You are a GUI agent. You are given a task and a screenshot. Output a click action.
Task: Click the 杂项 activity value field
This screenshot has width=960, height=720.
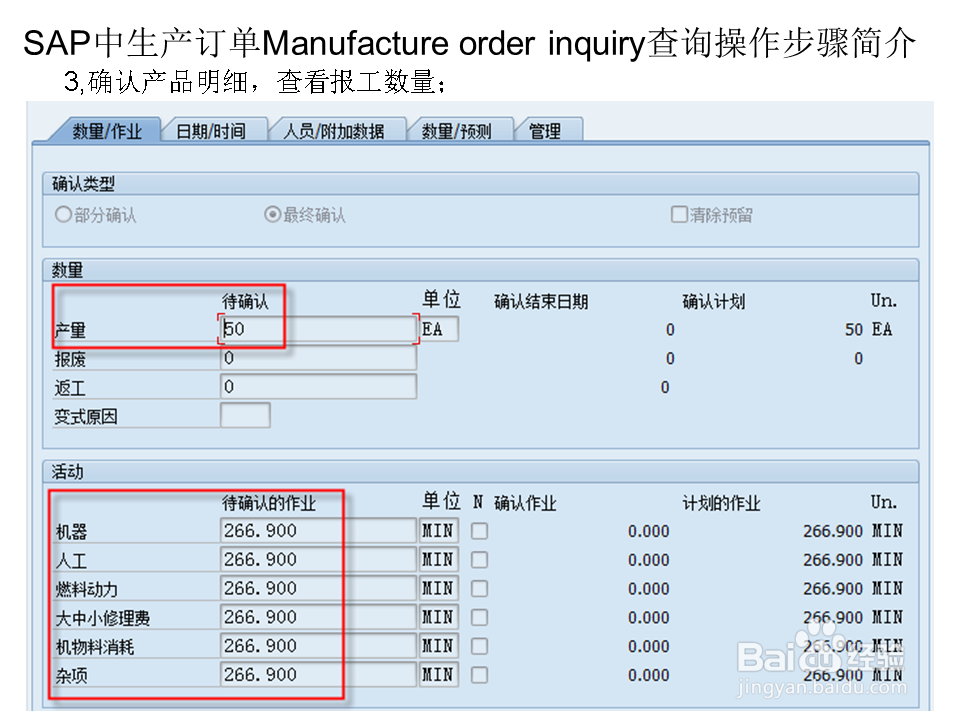tap(318, 674)
